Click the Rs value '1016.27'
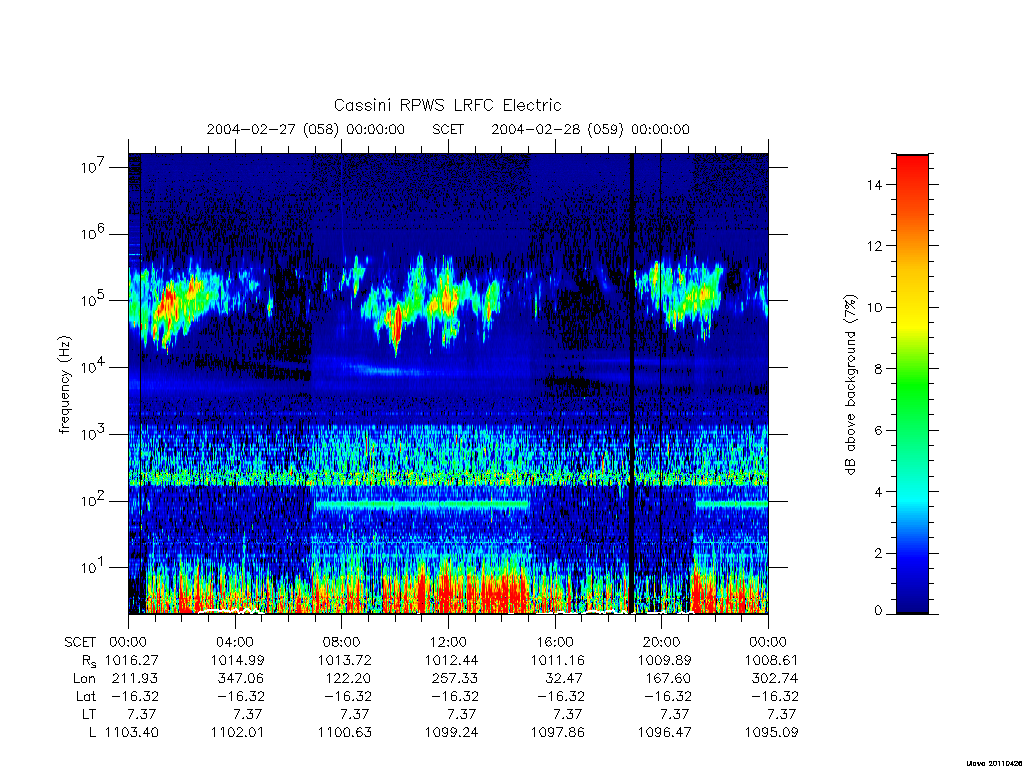1024x768 pixels. point(131,660)
